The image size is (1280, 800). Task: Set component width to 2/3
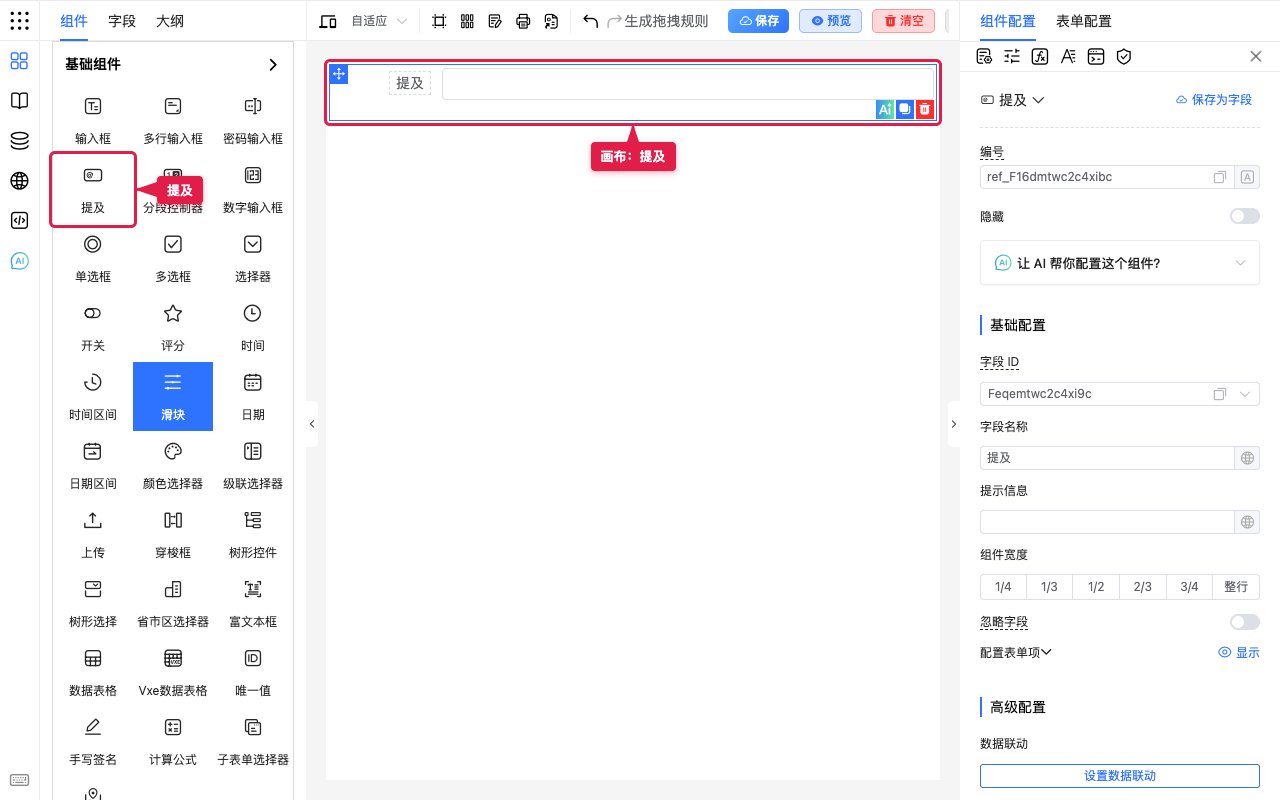click(x=1143, y=587)
